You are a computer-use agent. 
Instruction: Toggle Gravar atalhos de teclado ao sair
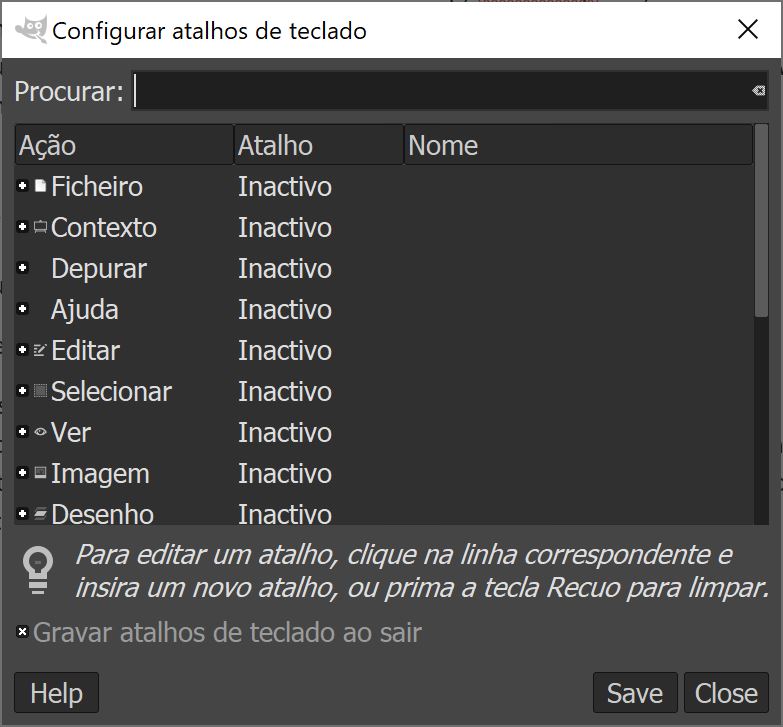(x=22, y=632)
